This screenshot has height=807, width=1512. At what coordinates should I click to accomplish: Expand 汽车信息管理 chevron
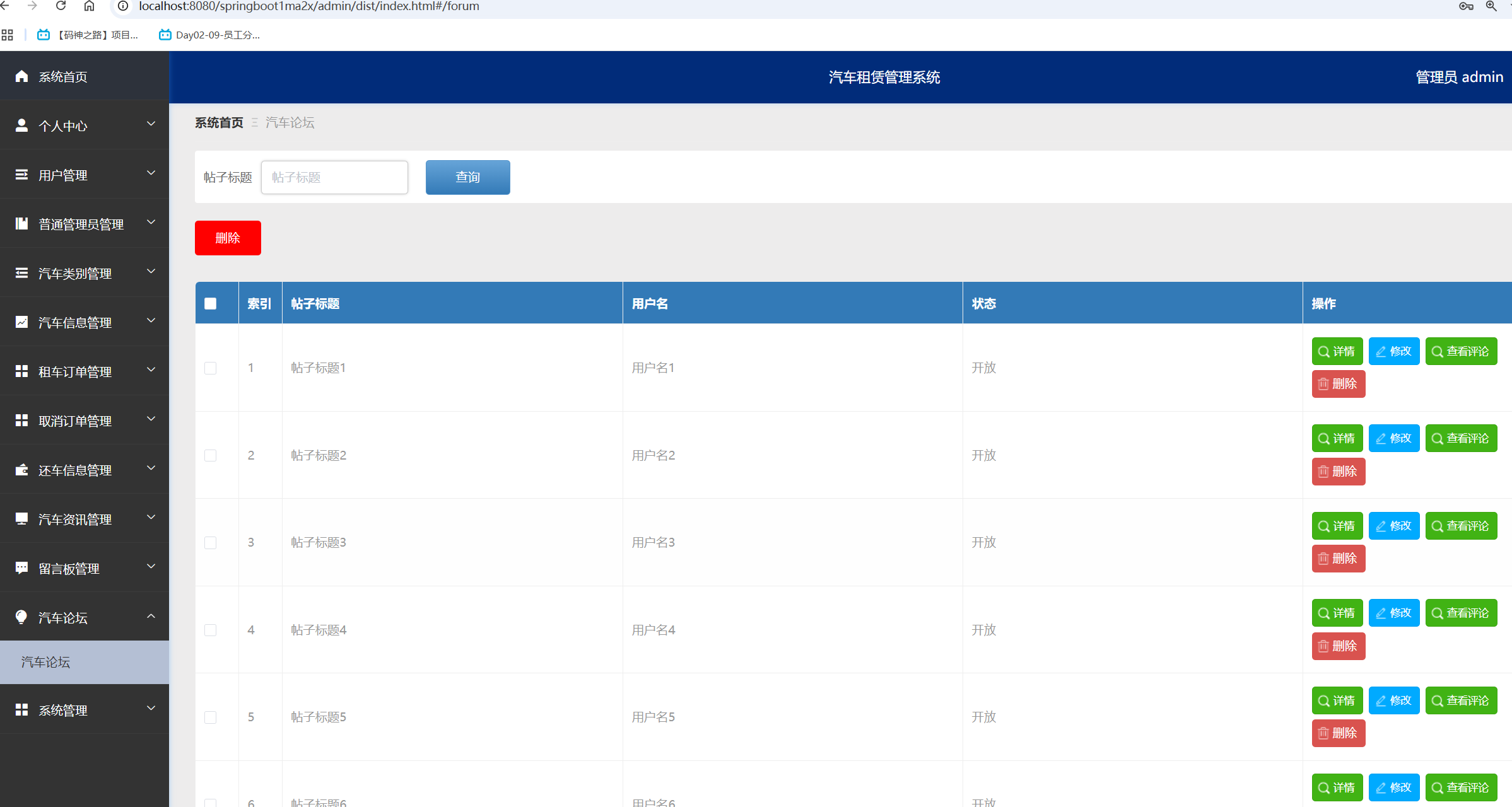tap(151, 321)
